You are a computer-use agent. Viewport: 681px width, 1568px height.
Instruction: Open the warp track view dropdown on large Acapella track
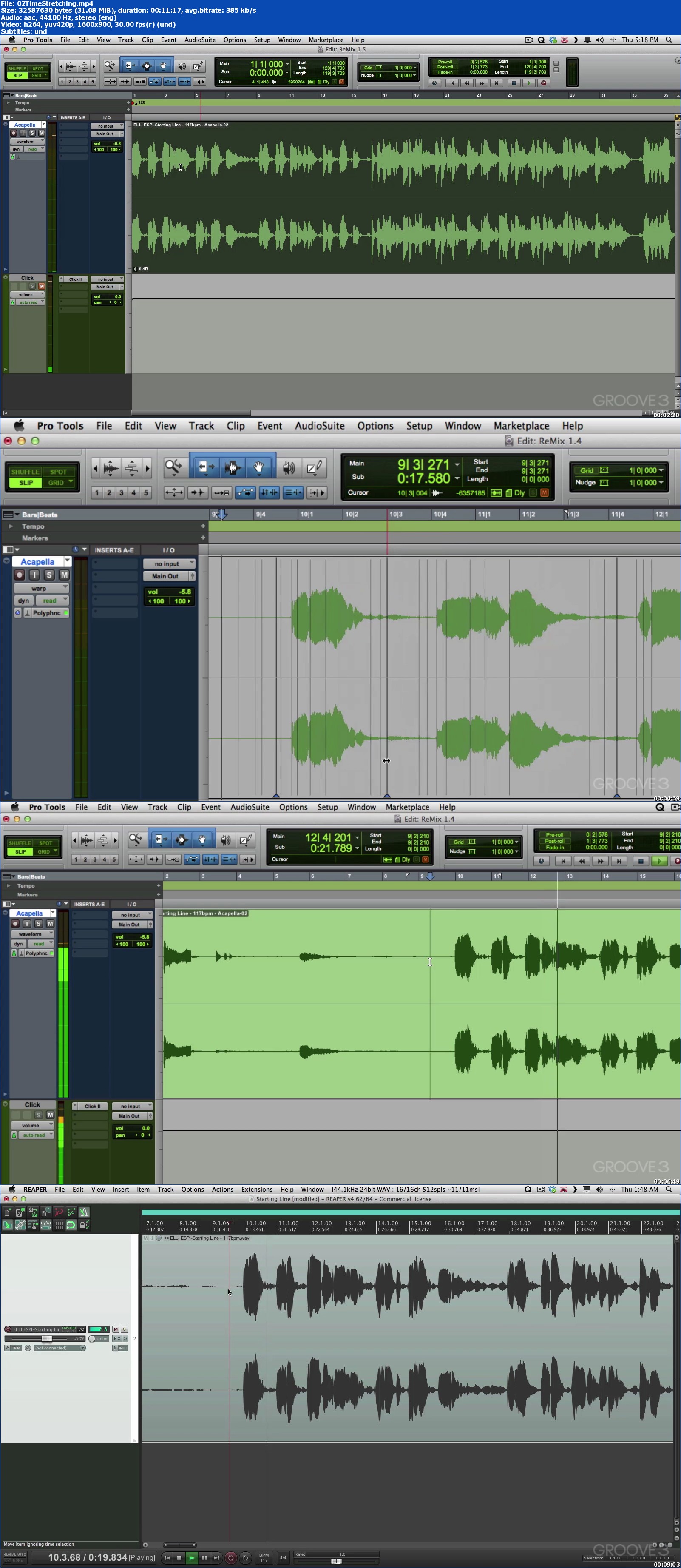tap(41, 588)
